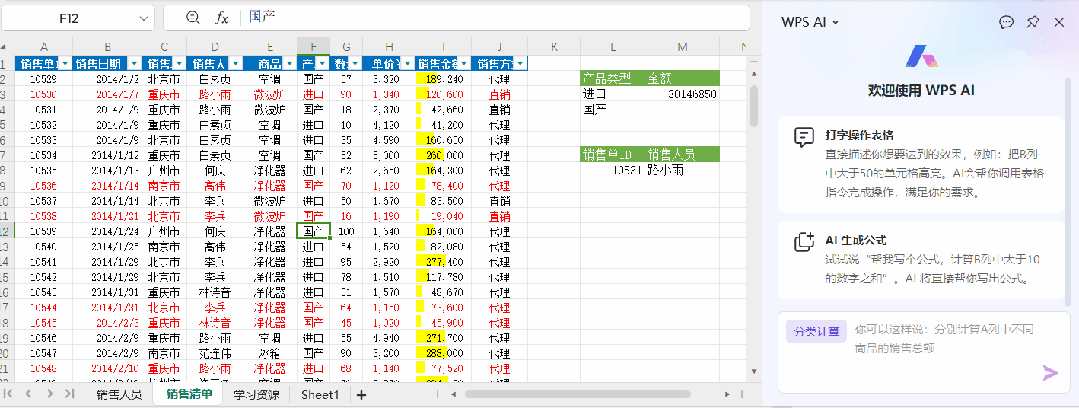This screenshot has height=408, width=1079.
Task: Click the select-all corner triangle of the sheet
Action: pyautogui.click(x=4, y=47)
